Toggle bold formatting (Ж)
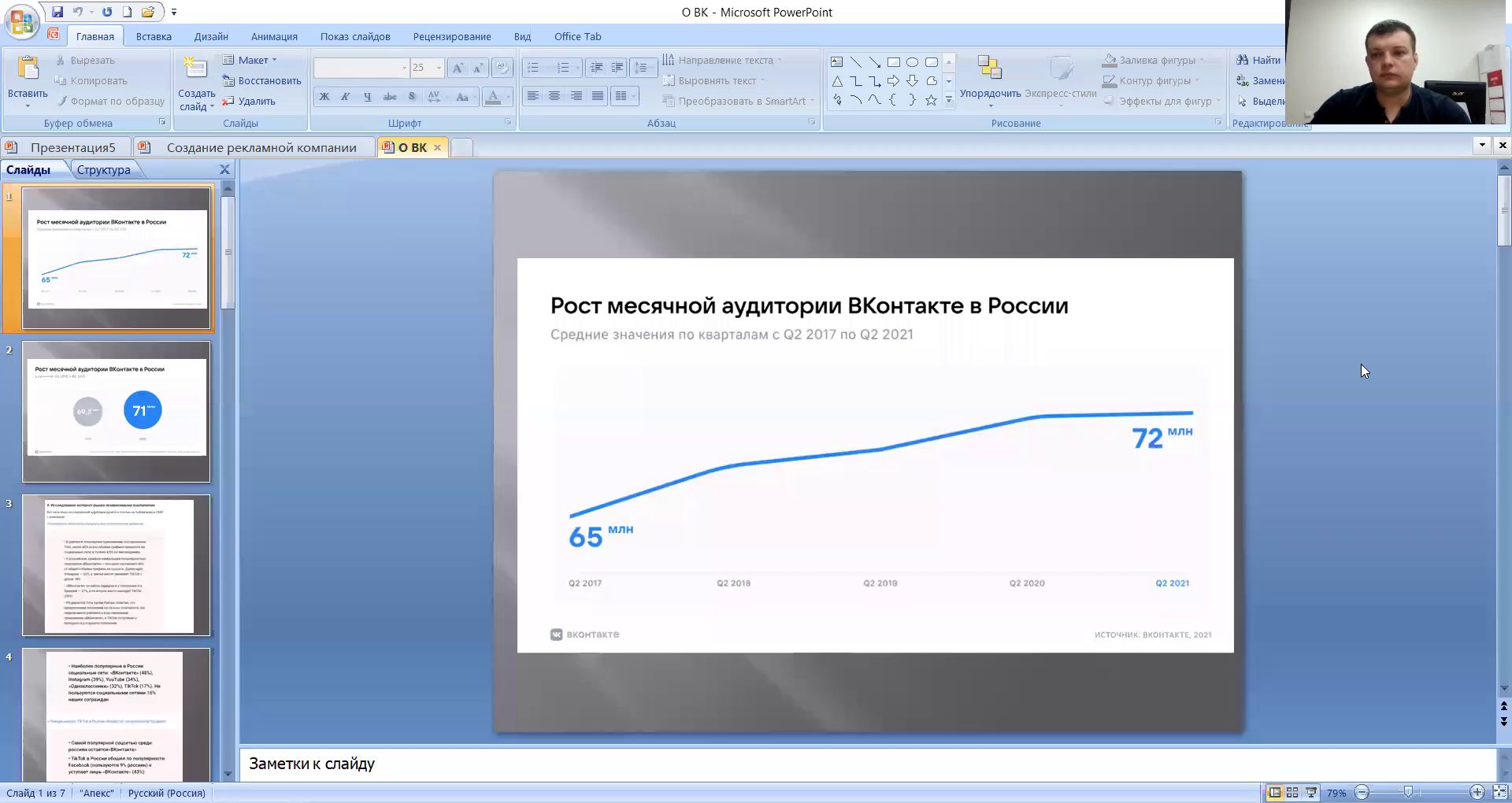 point(324,97)
